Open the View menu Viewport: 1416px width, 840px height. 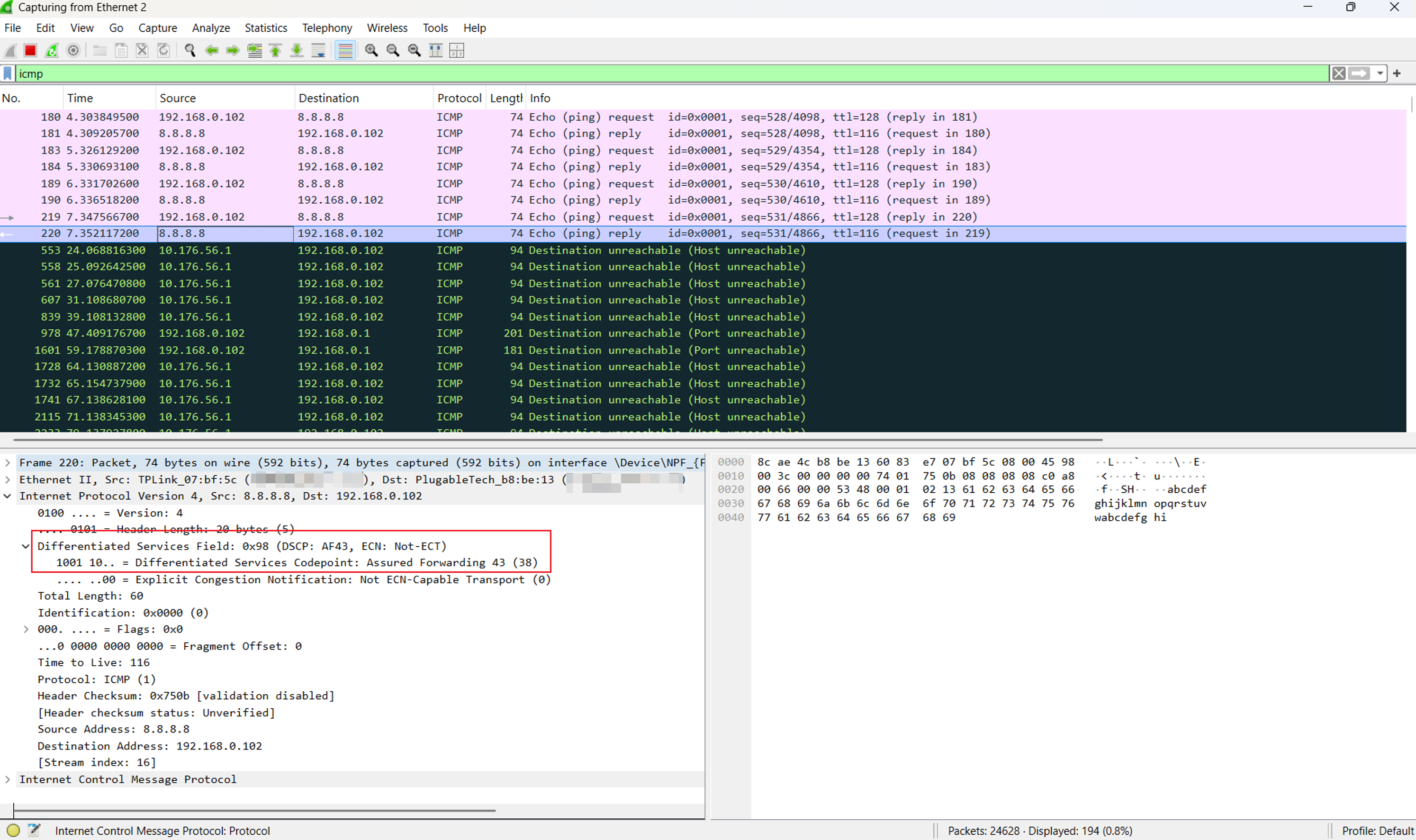click(x=81, y=28)
